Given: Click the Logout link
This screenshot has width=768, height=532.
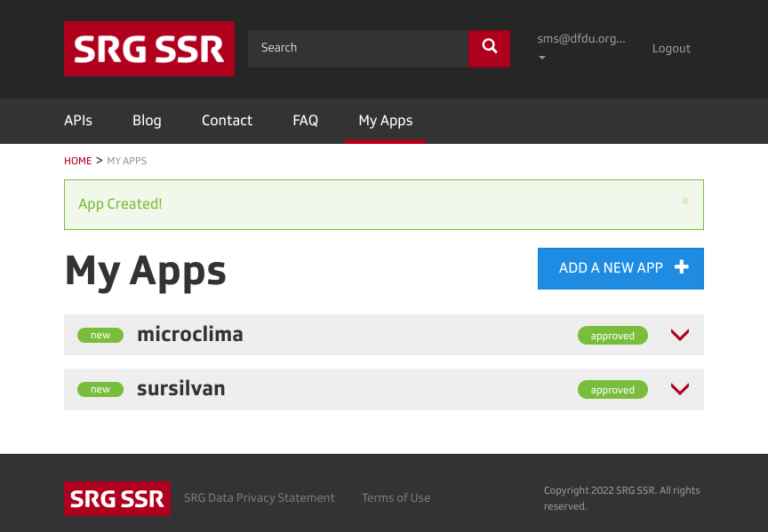Looking at the screenshot, I should pos(671,48).
